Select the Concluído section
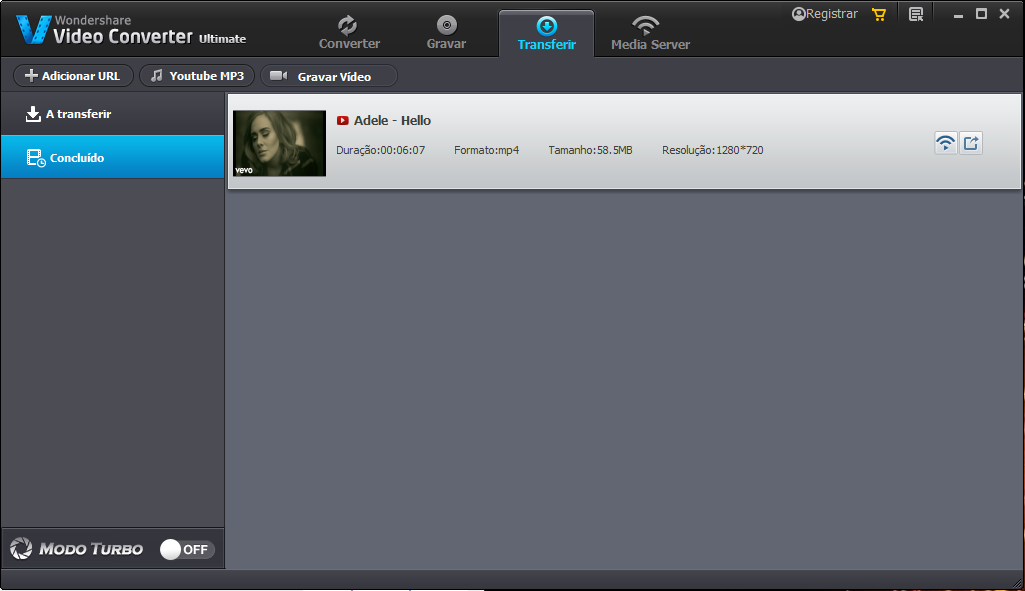Screen dimensions: 1025x591 click(x=112, y=157)
